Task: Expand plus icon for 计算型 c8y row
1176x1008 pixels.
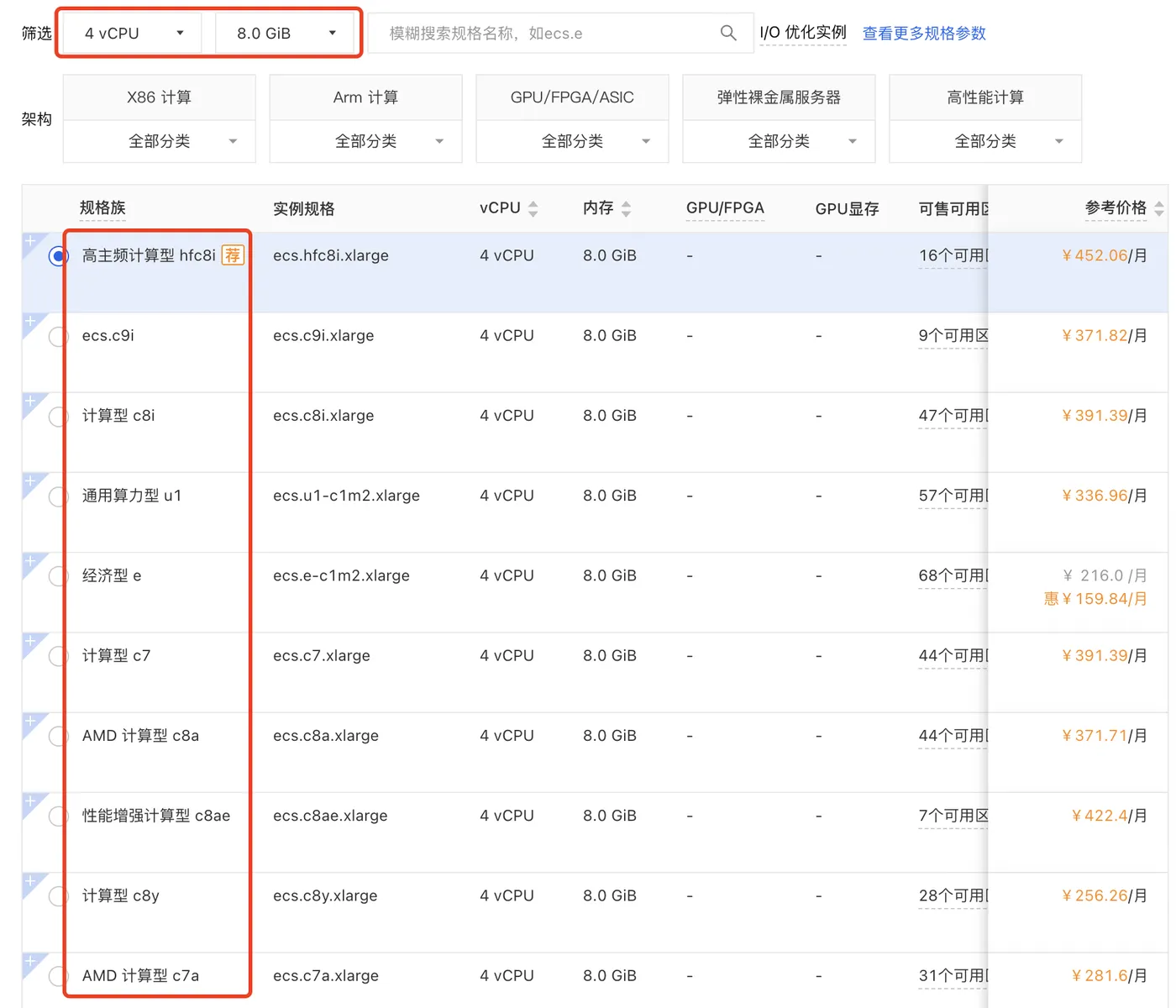Action: click(x=30, y=880)
